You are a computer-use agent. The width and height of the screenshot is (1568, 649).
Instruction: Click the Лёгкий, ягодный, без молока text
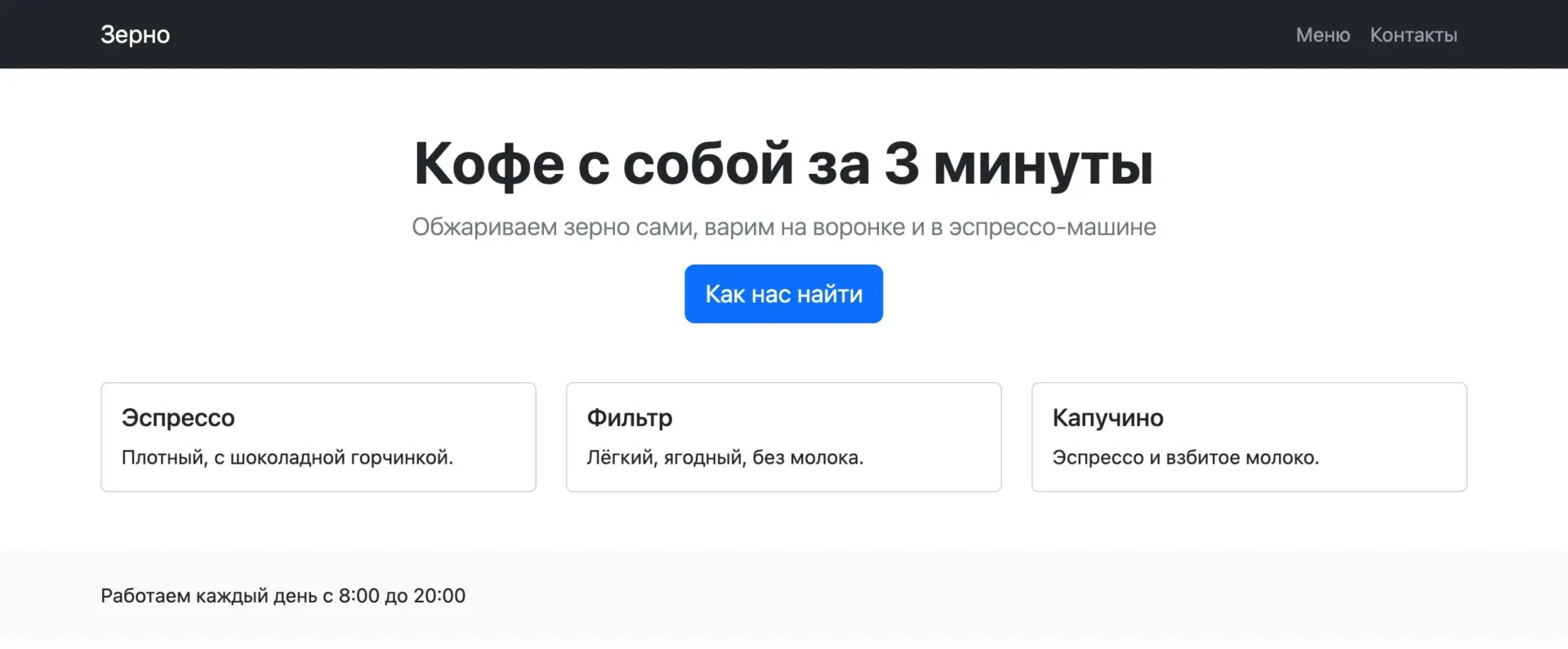[x=725, y=457]
